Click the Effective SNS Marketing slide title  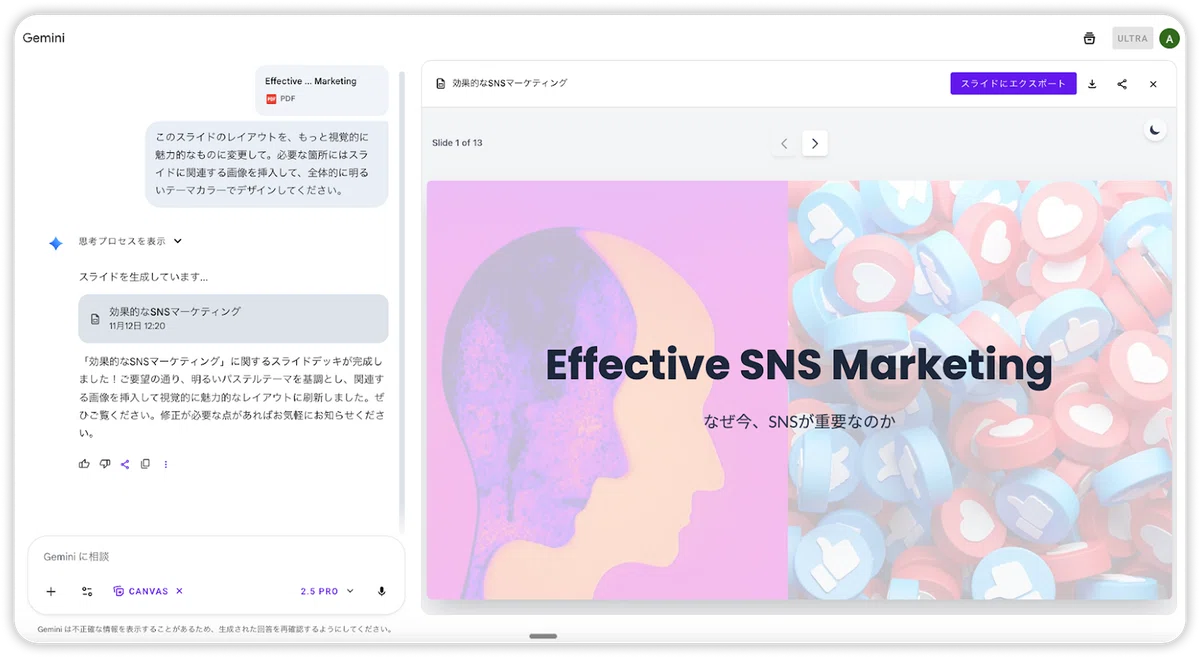pyautogui.click(x=799, y=365)
